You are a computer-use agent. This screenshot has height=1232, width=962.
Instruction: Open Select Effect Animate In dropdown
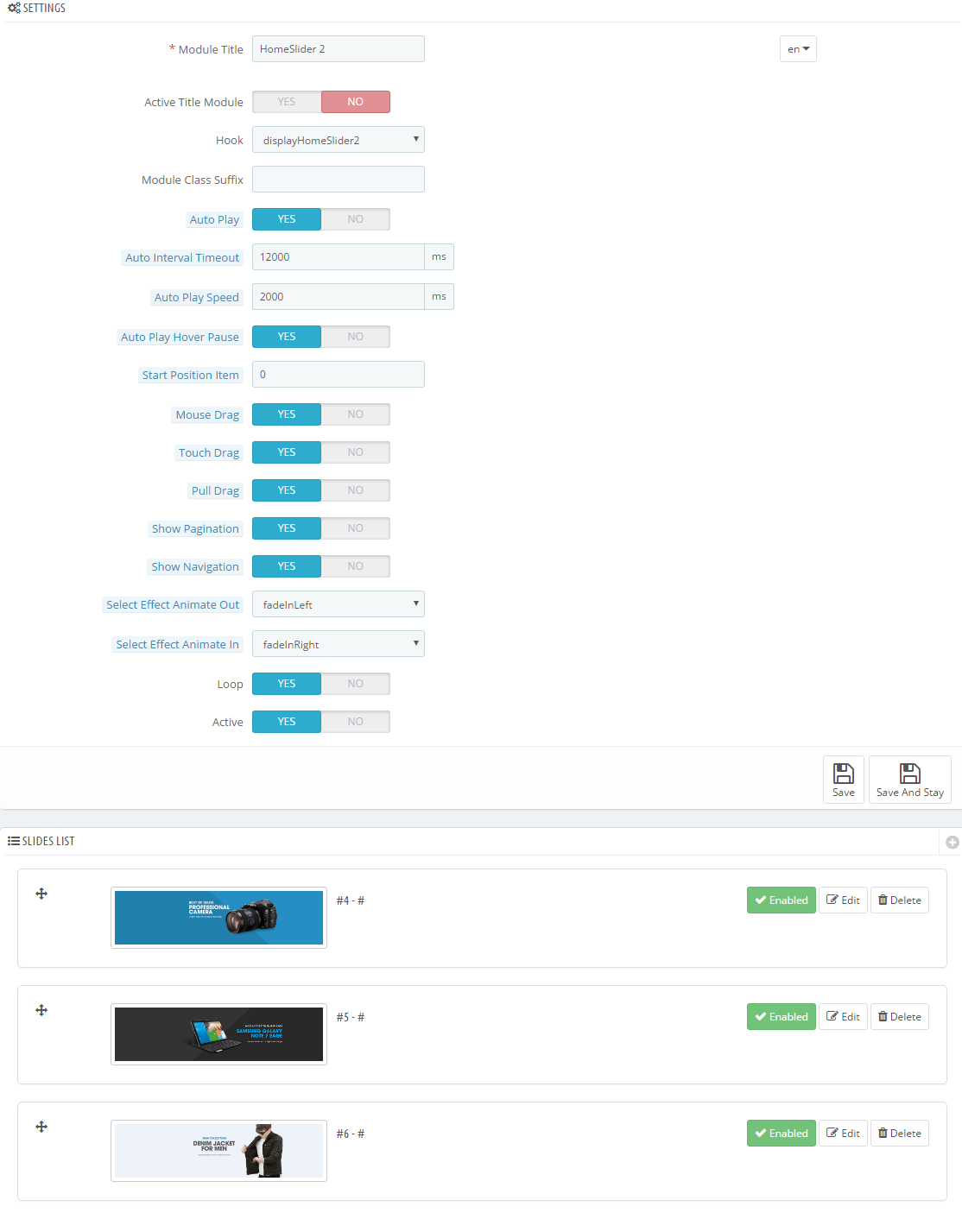coord(339,644)
